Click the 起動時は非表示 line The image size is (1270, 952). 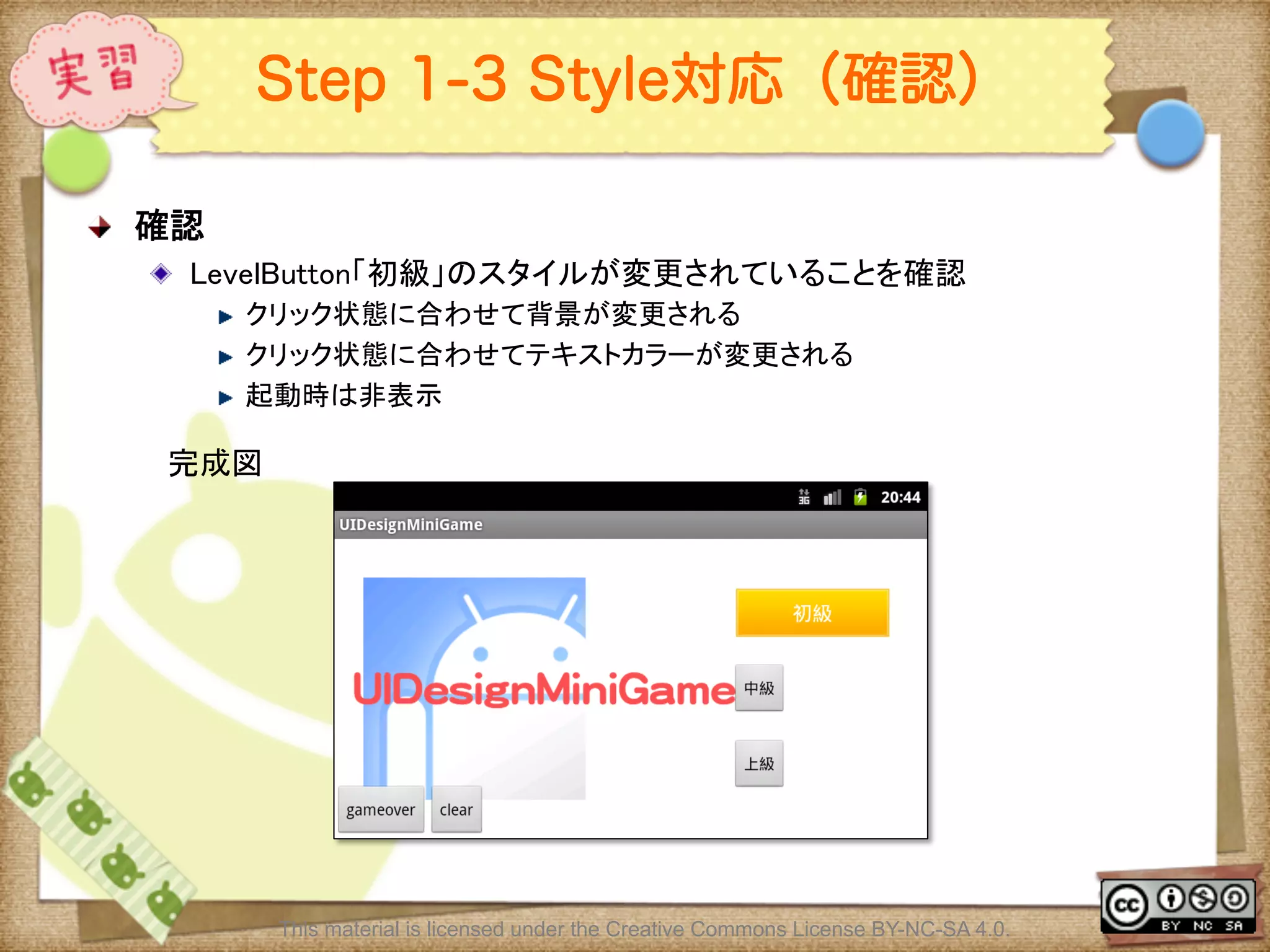click(344, 395)
